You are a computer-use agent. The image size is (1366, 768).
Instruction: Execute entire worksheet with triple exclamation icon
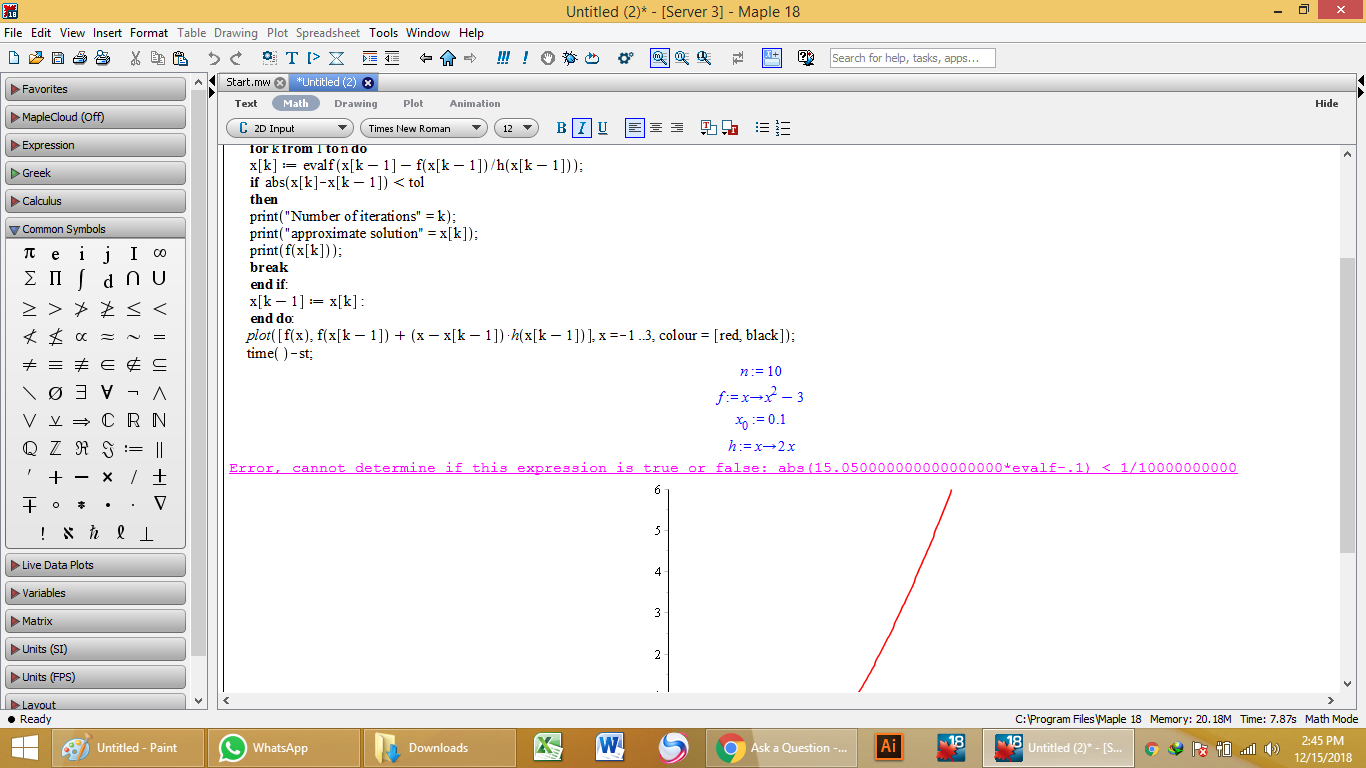coord(504,58)
